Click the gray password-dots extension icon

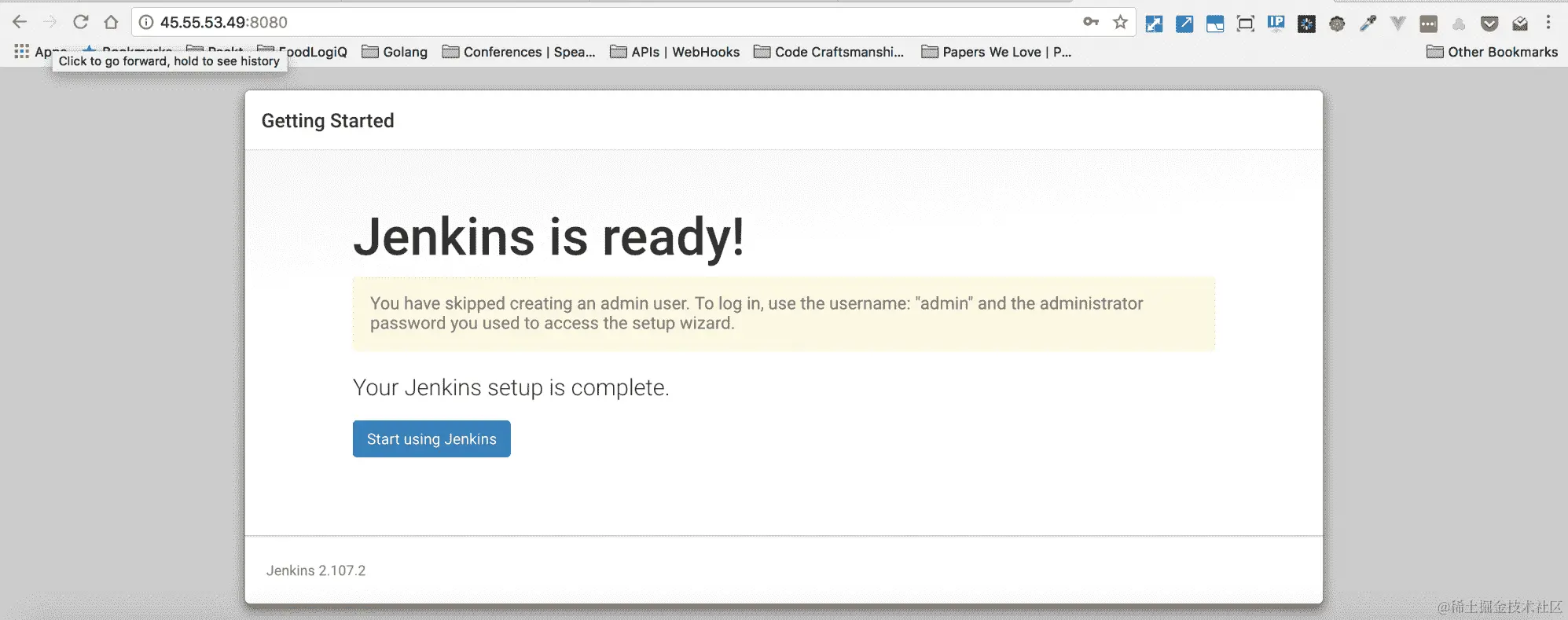click(x=1429, y=24)
